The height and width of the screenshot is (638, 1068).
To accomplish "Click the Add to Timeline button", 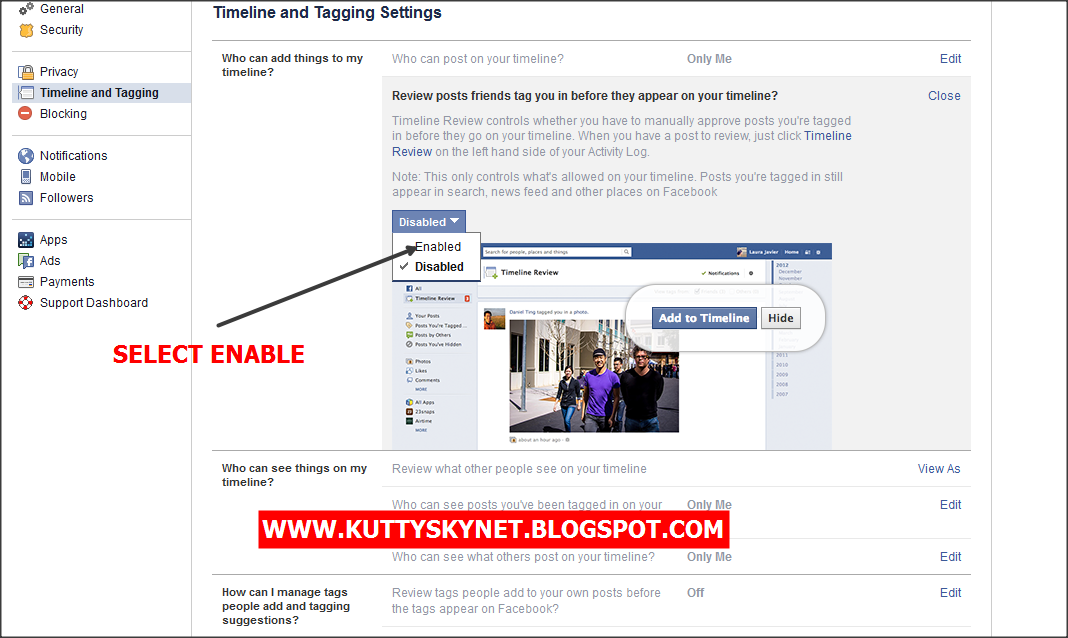I will tap(704, 317).
